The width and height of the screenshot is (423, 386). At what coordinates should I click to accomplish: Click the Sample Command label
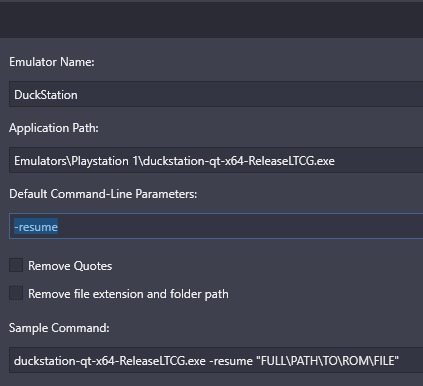pos(59,328)
